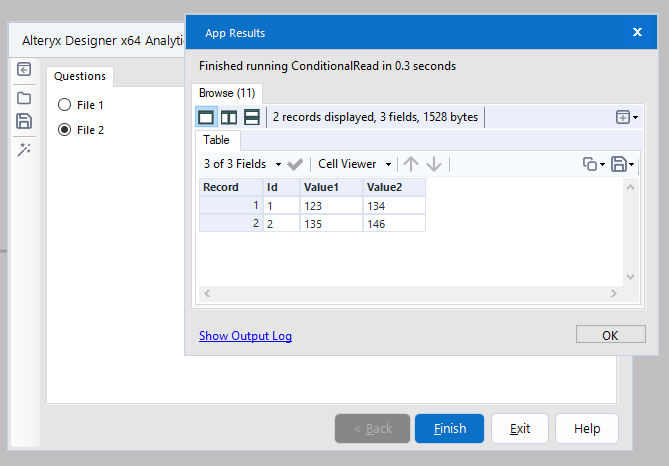This screenshot has width=669, height=466.
Task: Click the magic wand icon in the sidebar
Action: tap(24, 149)
